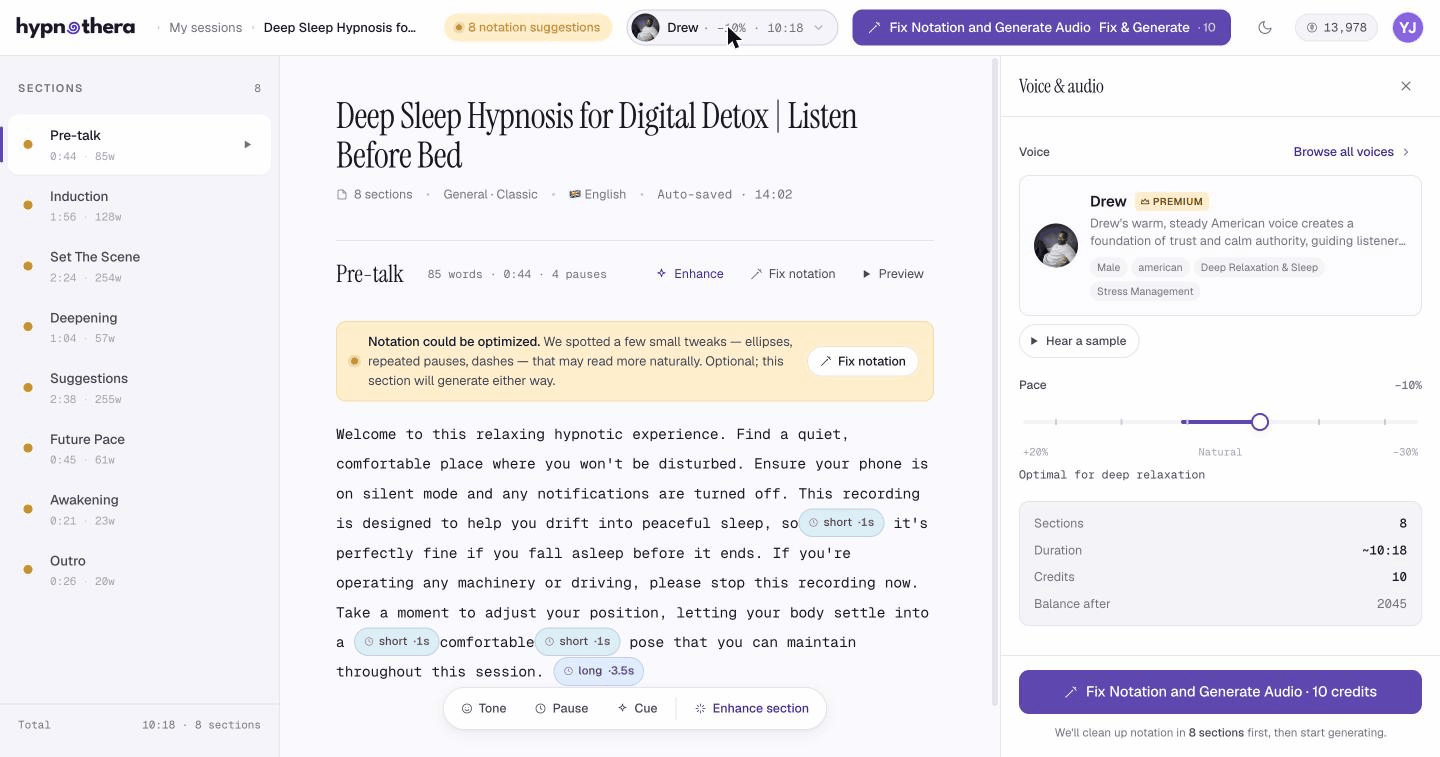Click the editor vertical scrollbar

[995, 380]
